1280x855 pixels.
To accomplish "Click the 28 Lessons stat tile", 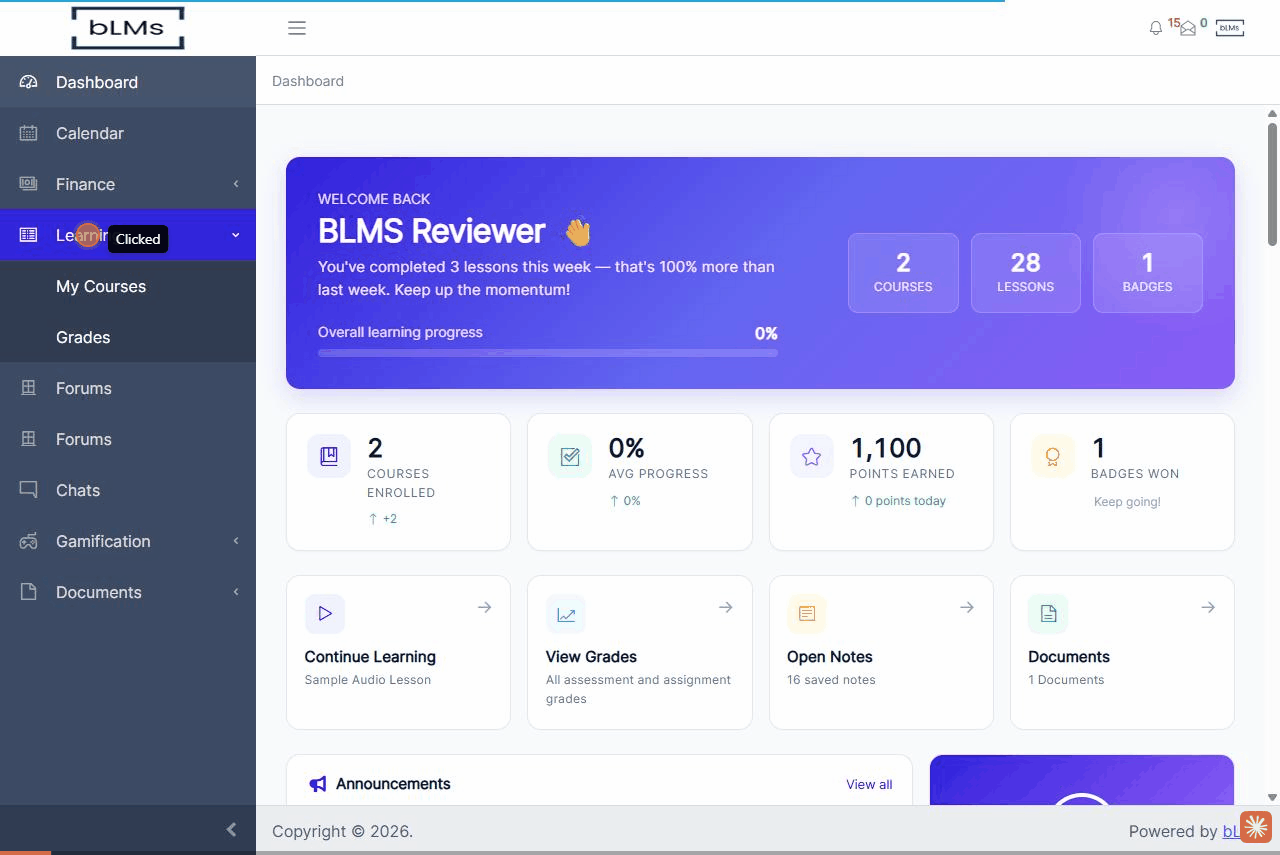I will [1025, 273].
